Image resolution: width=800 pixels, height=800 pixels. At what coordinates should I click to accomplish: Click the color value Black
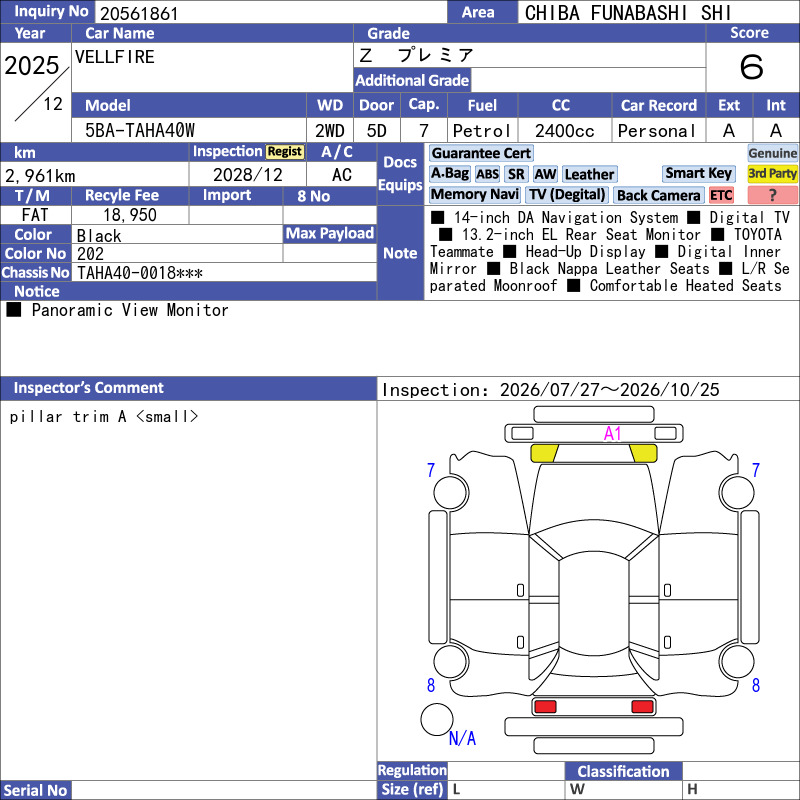pos(99,236)
